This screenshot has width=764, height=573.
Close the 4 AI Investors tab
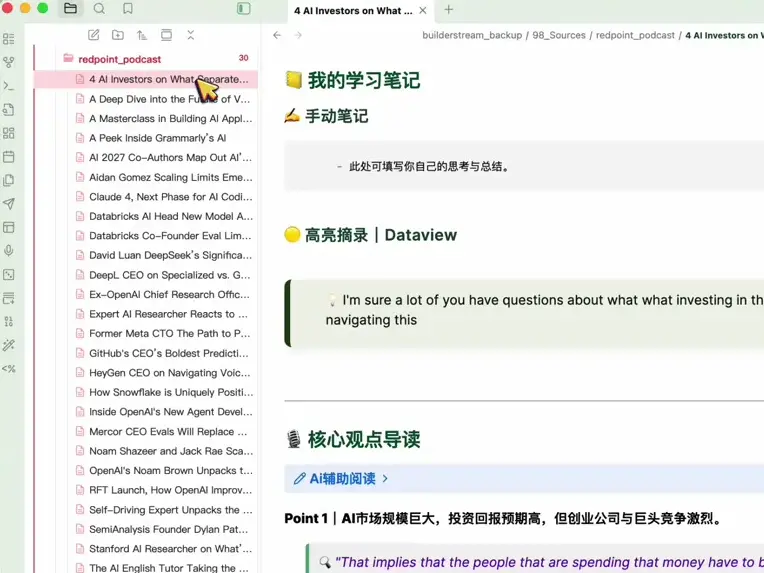[x=423, y=11]
